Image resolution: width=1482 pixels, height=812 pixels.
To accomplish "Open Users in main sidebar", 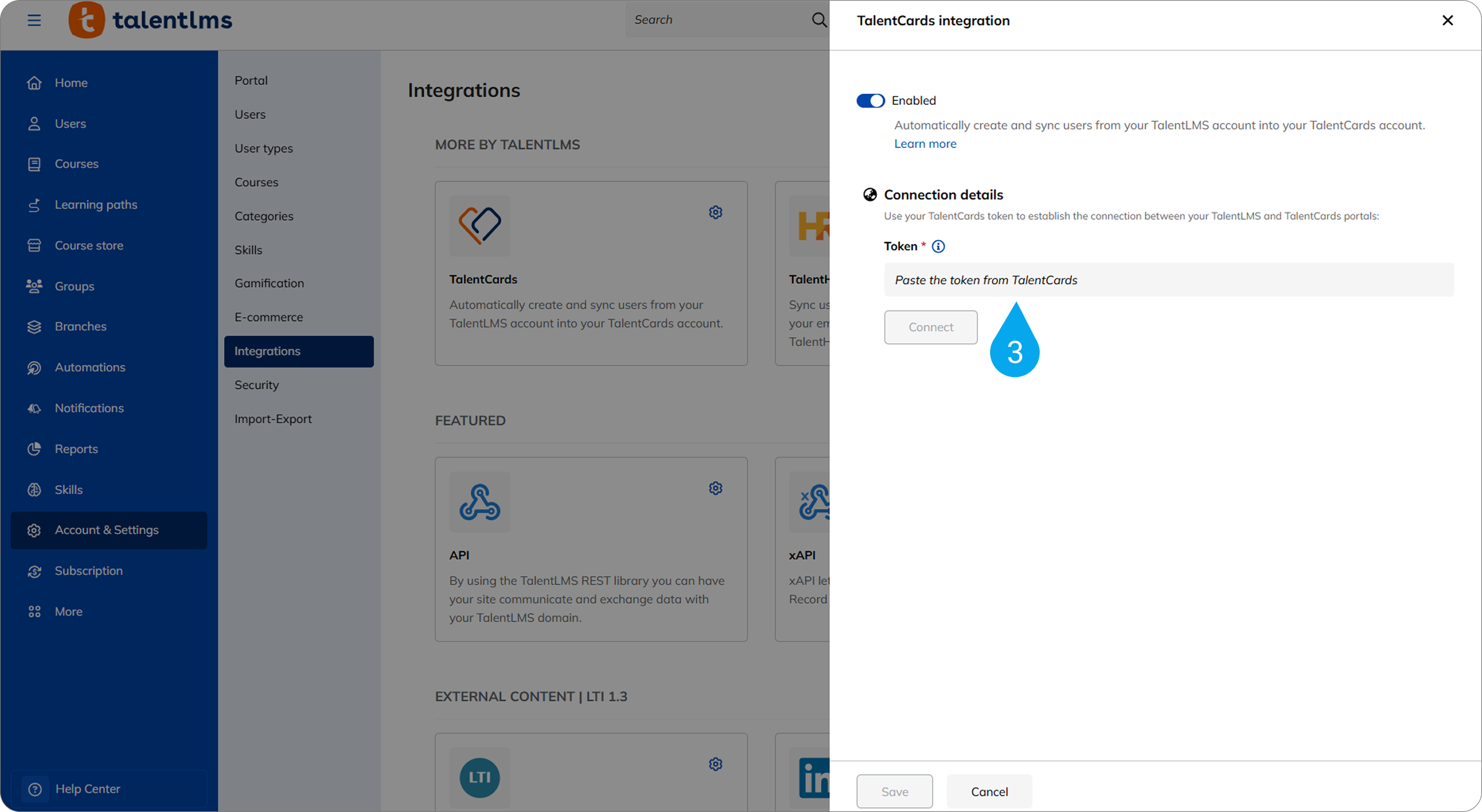I will (109, 124).
